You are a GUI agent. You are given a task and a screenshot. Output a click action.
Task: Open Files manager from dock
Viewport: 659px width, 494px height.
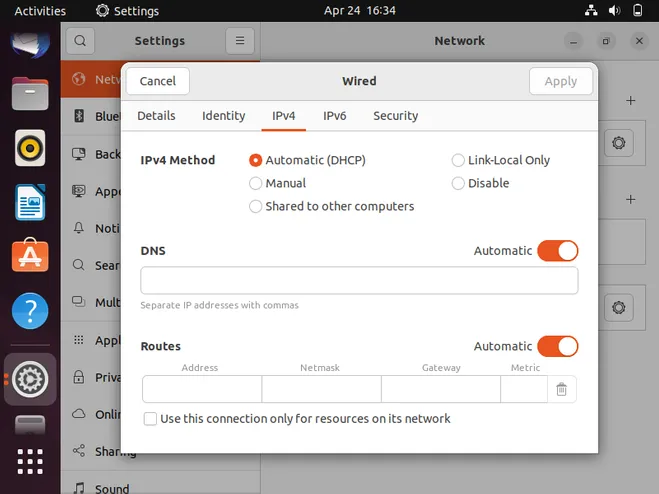(30, 95)
